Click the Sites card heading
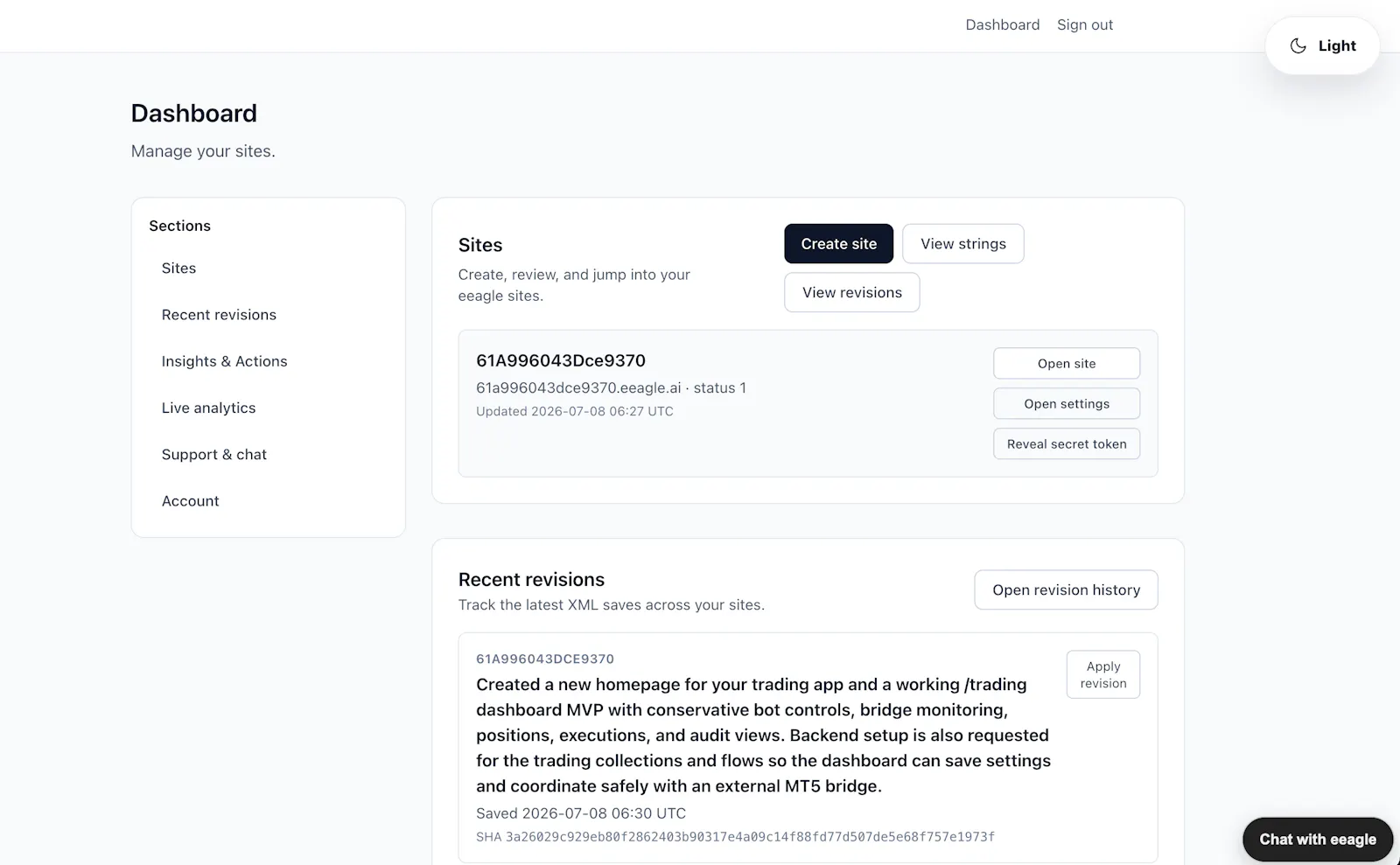The width and height of the screenshot is (1400, 865). (480, 245)
